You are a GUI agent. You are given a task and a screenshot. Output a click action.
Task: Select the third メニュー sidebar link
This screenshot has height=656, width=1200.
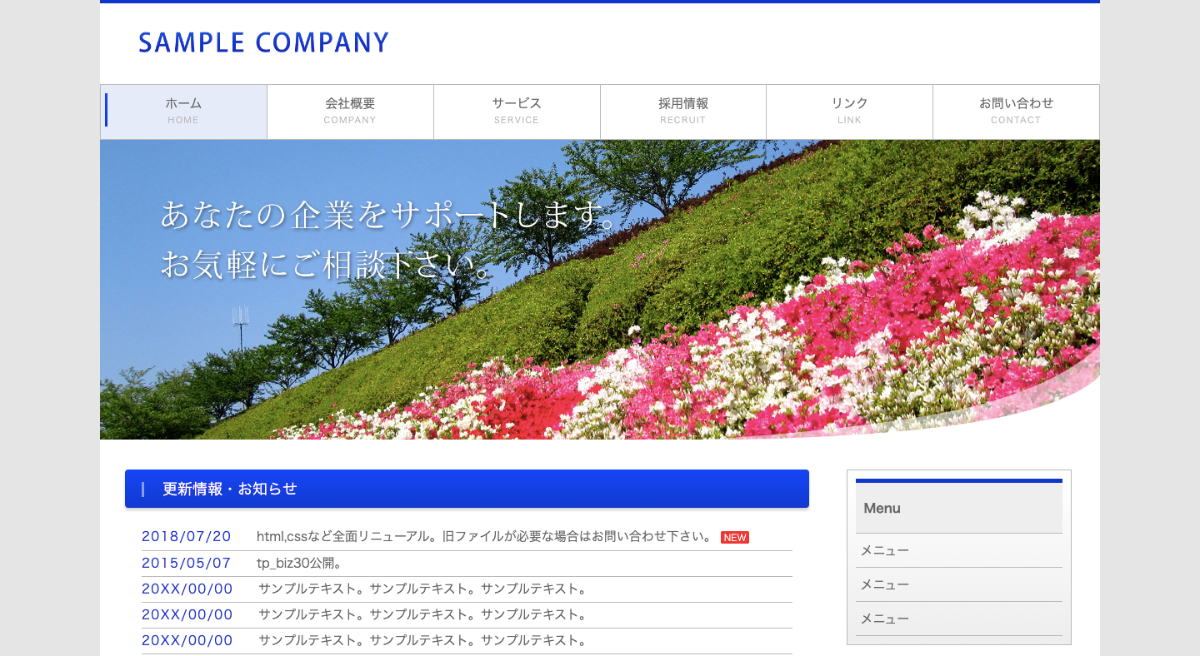(x=885, y=619)
